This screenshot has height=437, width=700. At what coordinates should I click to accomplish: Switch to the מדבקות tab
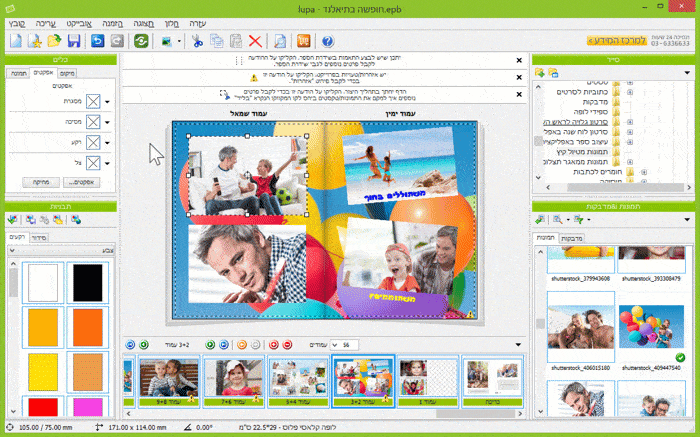pos(571,237)
